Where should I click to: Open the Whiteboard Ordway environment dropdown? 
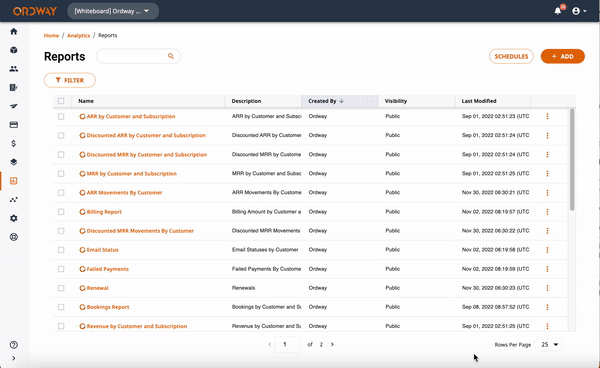(x=113, y=11)
